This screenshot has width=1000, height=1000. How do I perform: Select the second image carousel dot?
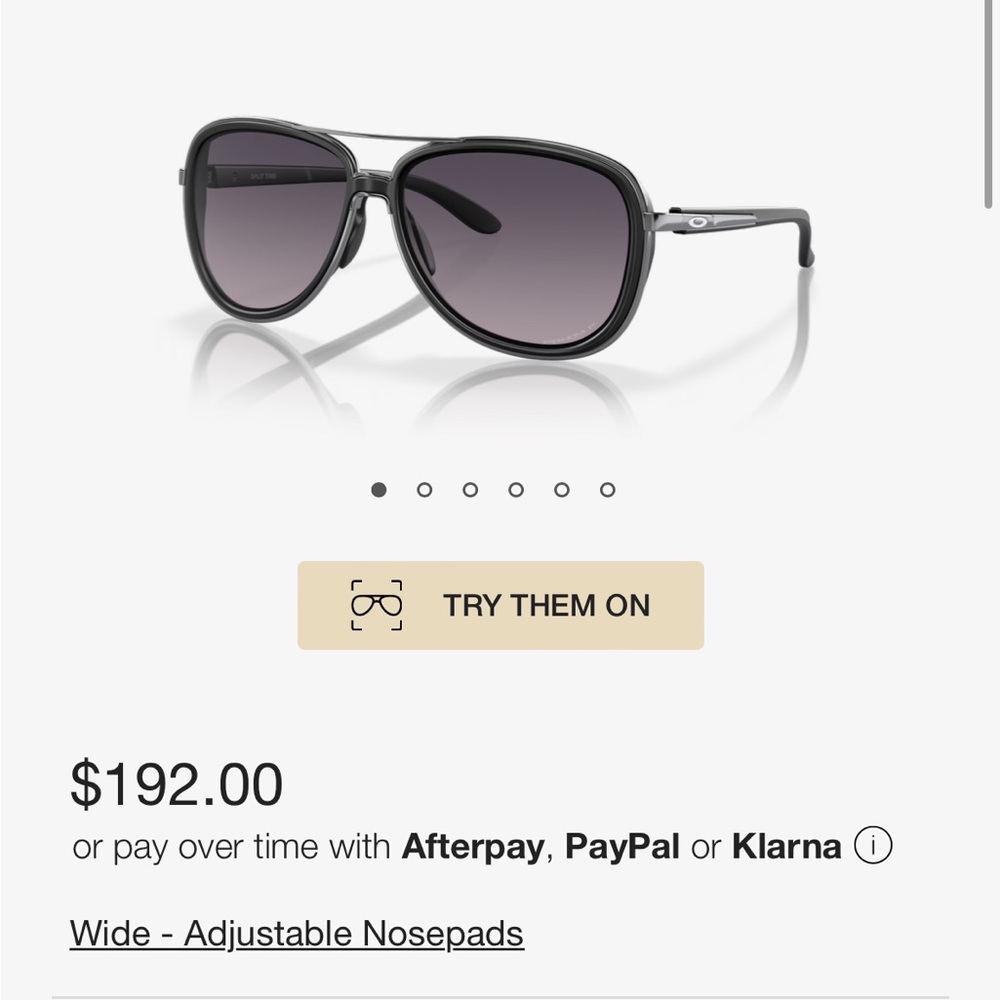tap(423, 490)
